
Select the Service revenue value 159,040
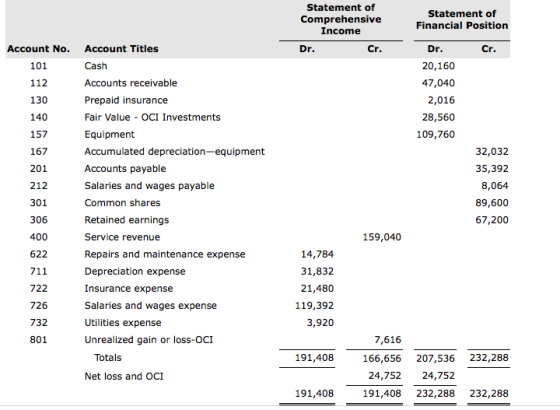[x=382, y=238]
